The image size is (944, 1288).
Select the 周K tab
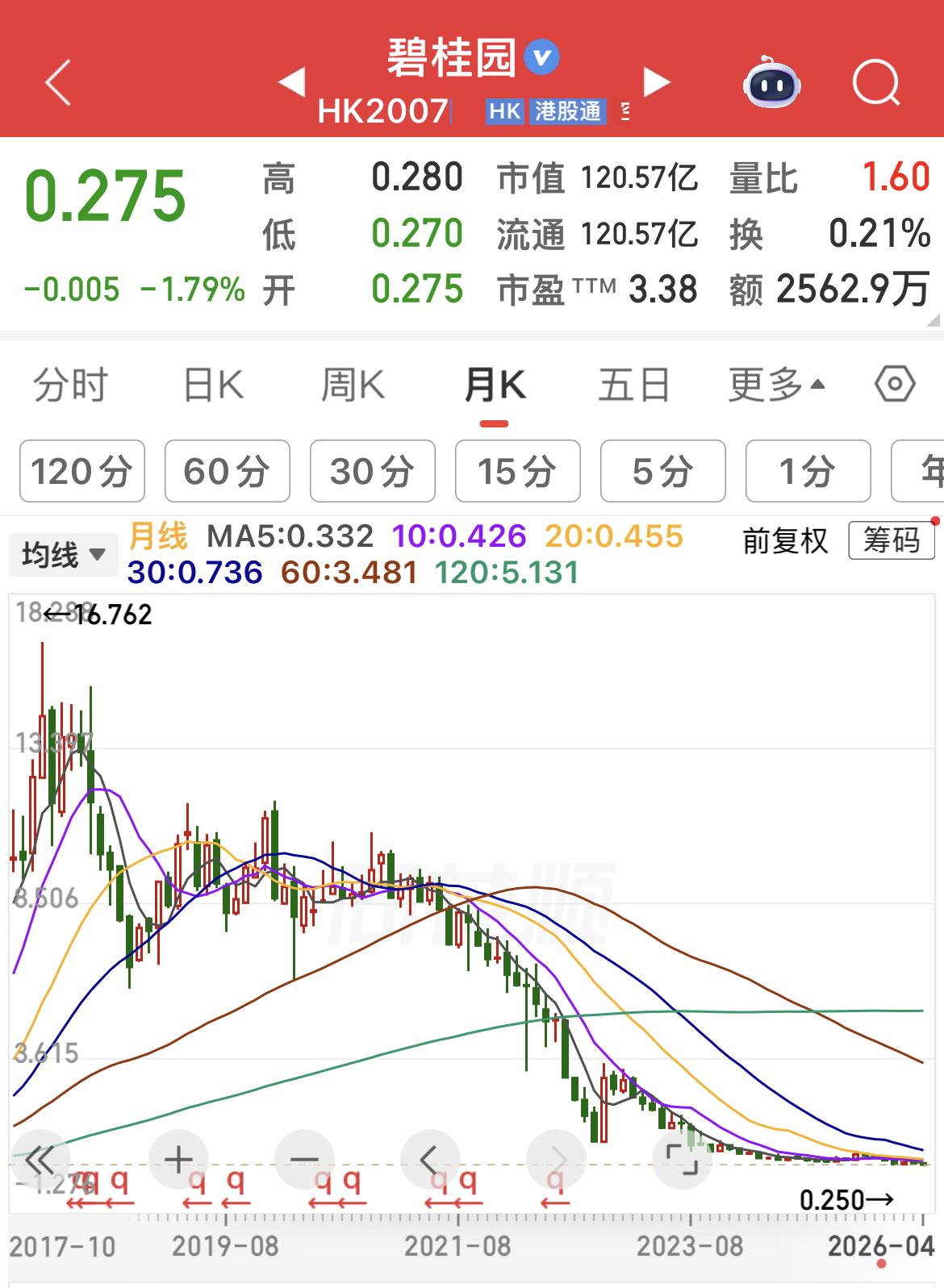pos(353,385)
